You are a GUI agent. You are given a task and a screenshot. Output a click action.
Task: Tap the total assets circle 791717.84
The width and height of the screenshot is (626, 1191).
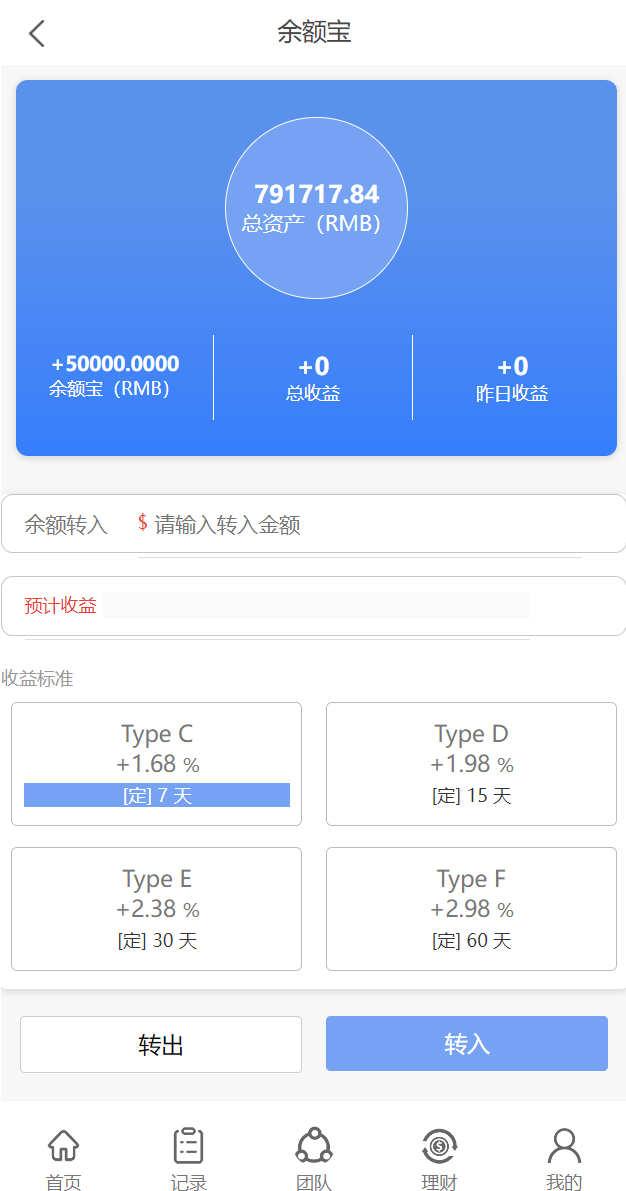point(316,208)
